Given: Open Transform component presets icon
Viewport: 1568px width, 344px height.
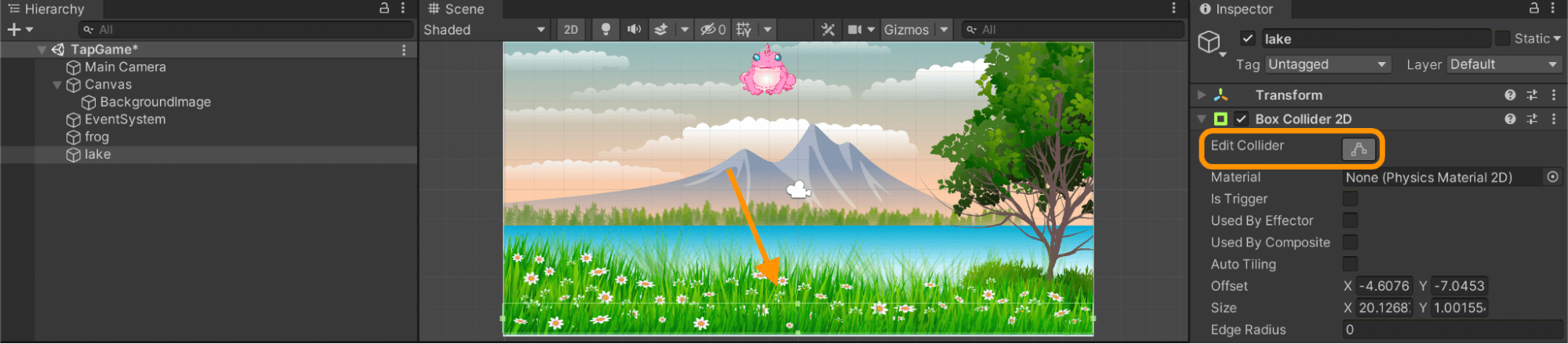Looking at the screenshot, I should click(x=1532, y=95).
